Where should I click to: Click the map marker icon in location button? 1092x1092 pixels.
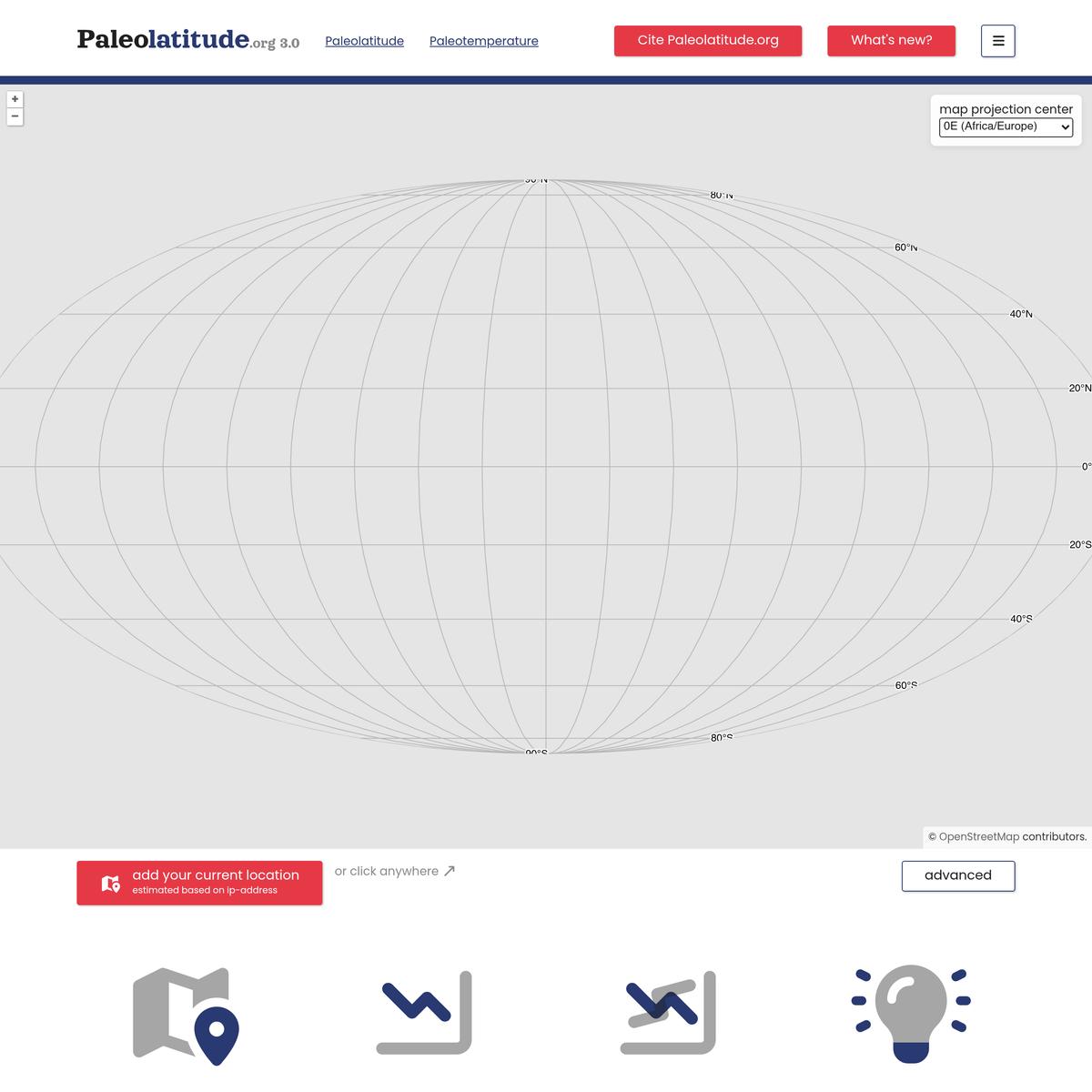tap(111, 883)
